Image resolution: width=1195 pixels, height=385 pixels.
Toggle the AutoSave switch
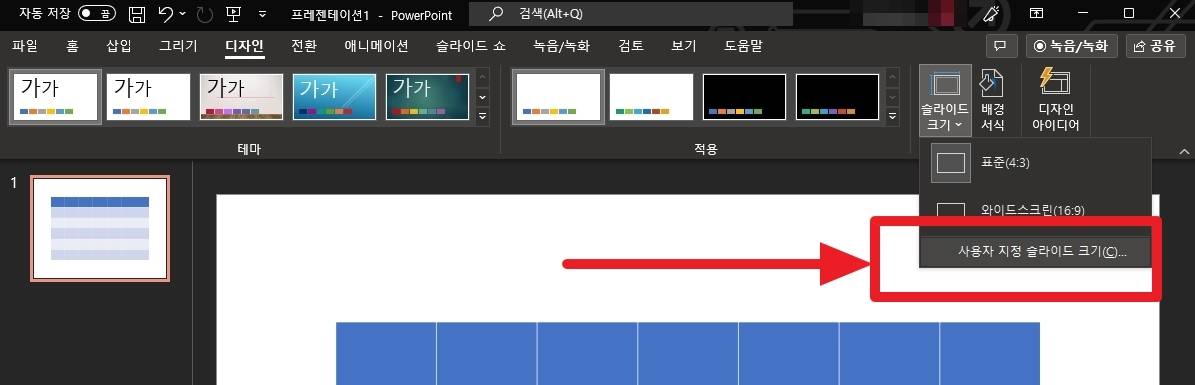click(x=97, y=13)
